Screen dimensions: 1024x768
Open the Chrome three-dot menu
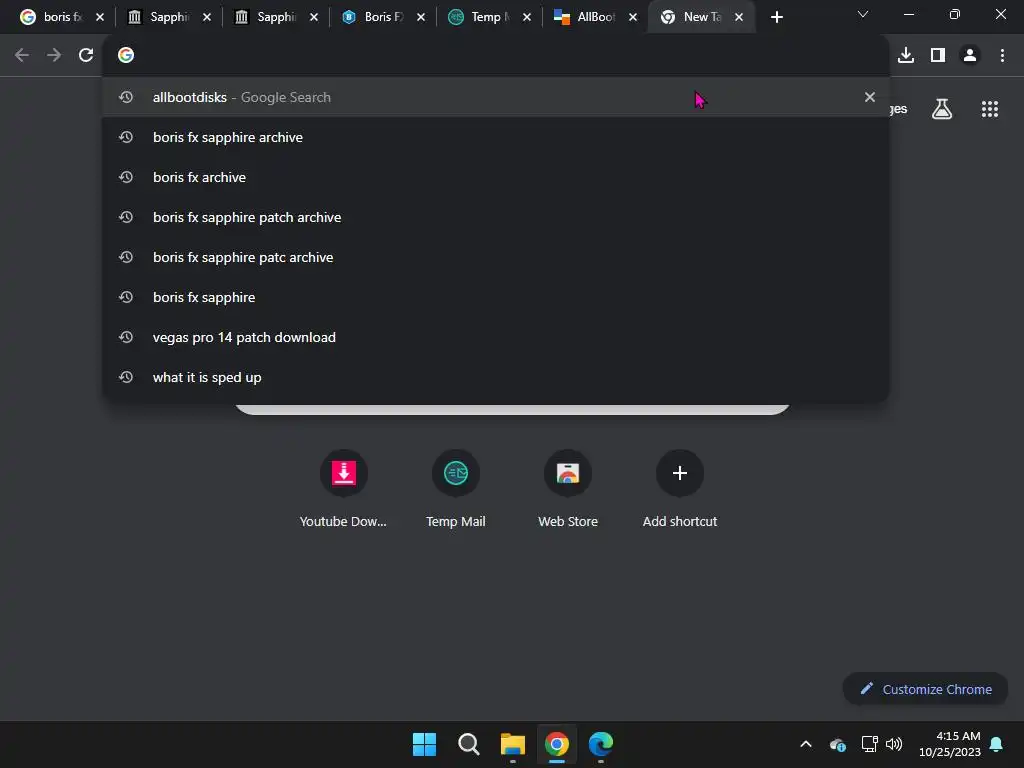click(1002, 56)
